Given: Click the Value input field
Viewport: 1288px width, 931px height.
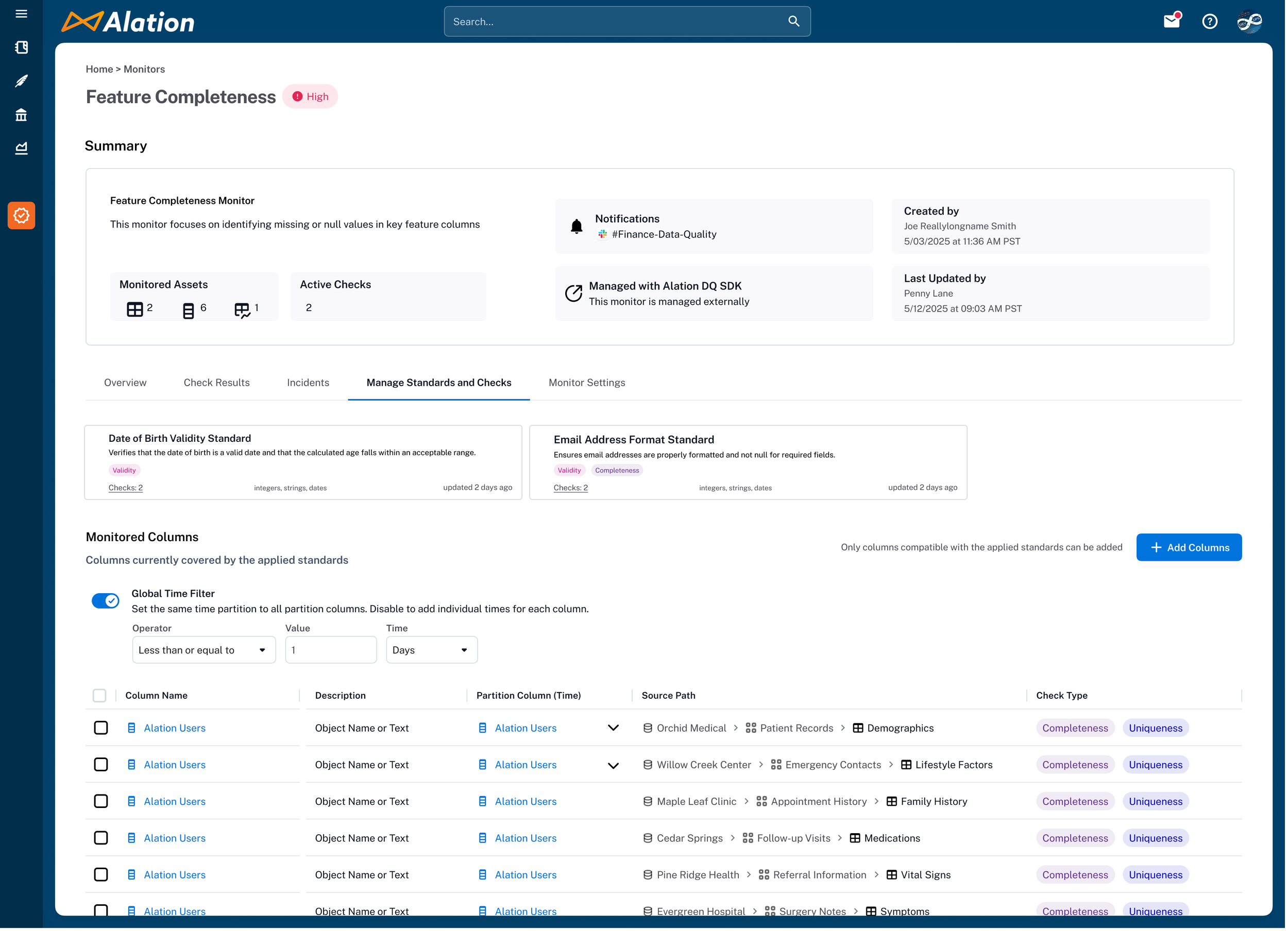Looking at the screenshot, I should pos(331,650).
